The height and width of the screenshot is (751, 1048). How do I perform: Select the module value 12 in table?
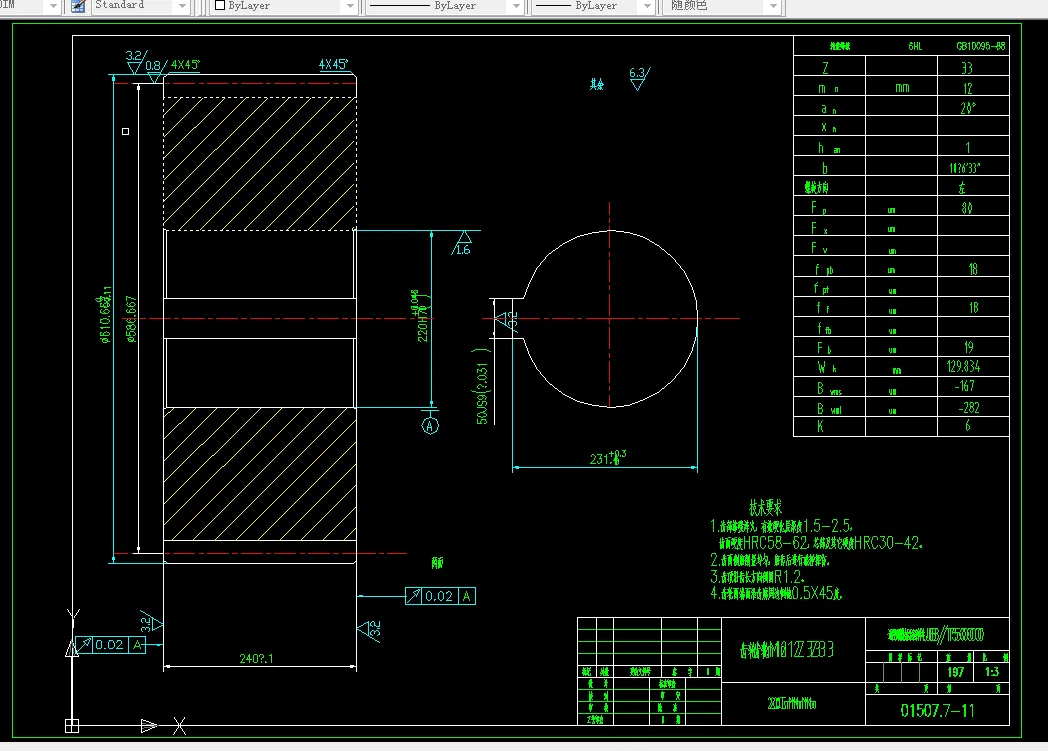click(x=967, y=88)
